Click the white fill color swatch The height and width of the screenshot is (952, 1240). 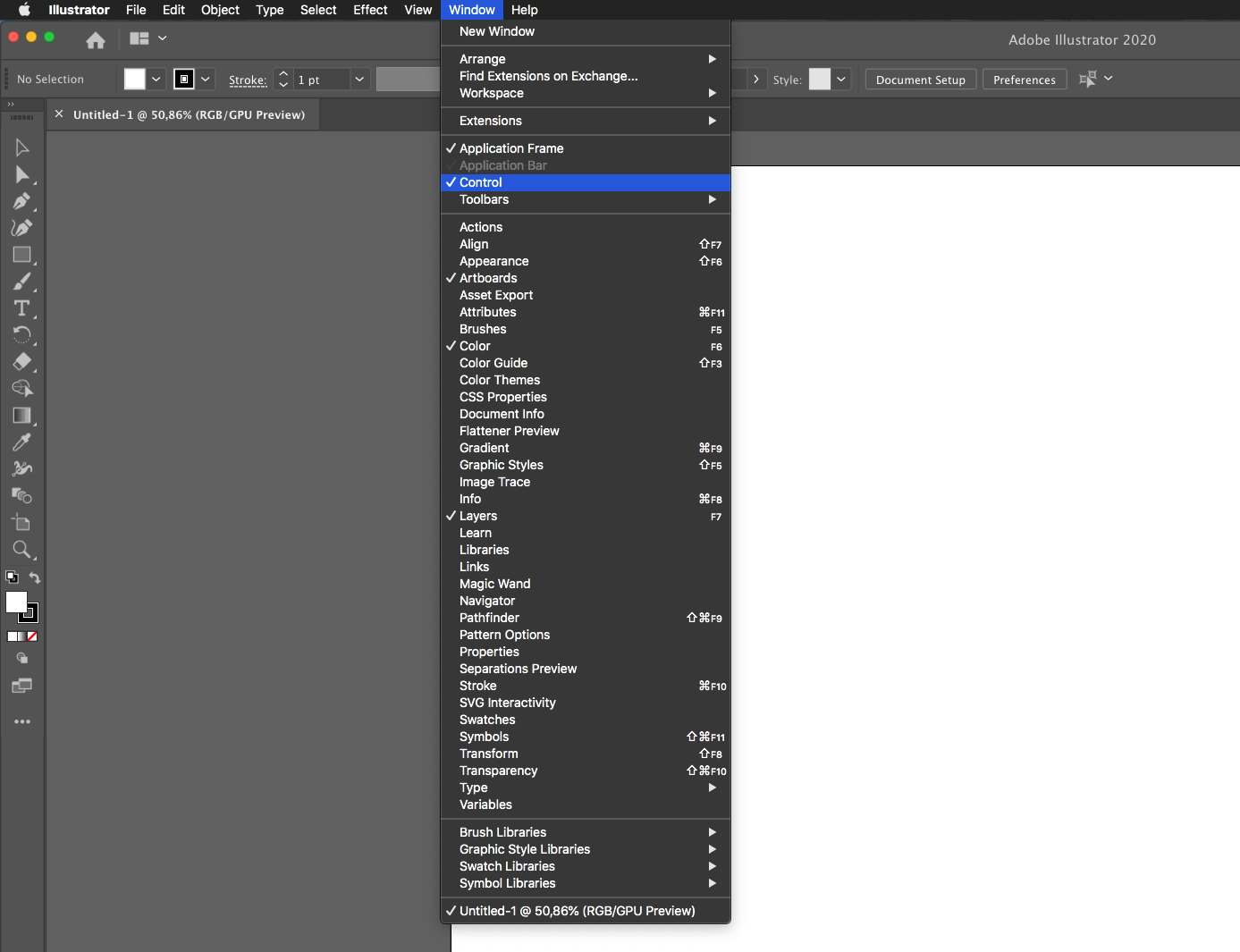(16, 603)
